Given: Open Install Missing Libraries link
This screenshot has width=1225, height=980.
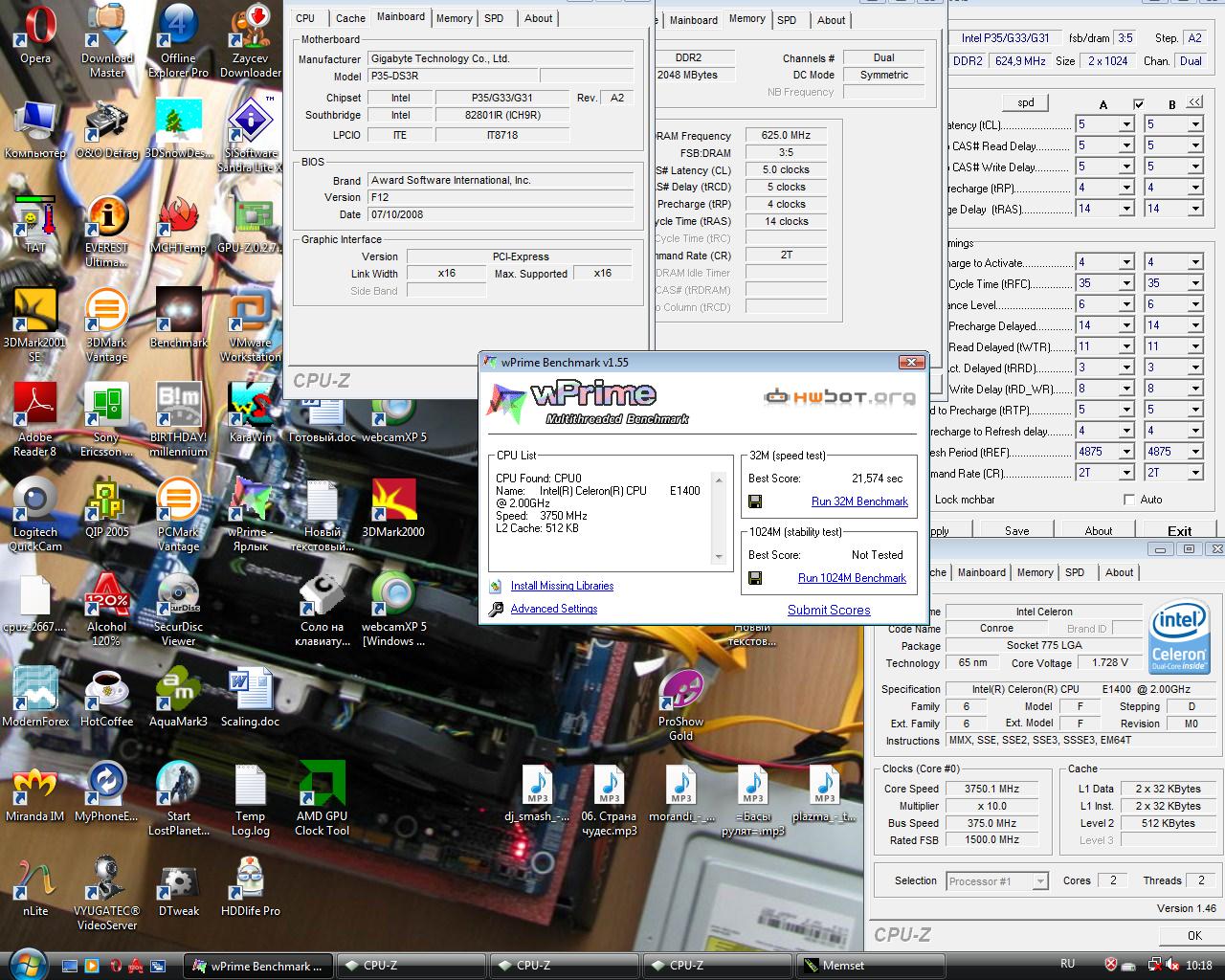Looking at the screenshot, I should pyautogui.click(x=562, y=586).
